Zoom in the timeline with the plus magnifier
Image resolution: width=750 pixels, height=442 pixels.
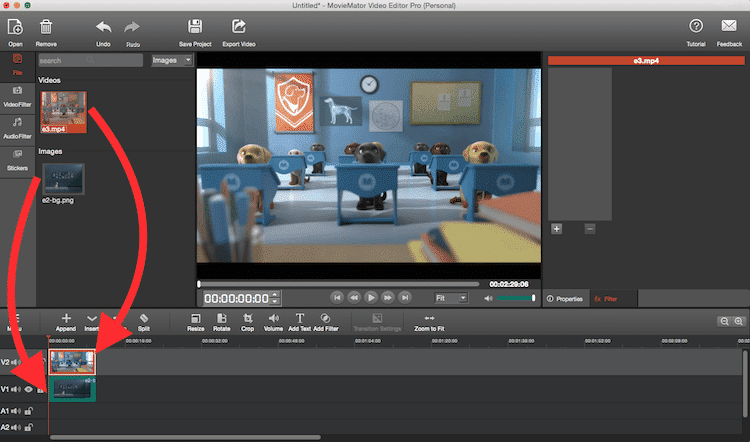click(x=739, y=321)
